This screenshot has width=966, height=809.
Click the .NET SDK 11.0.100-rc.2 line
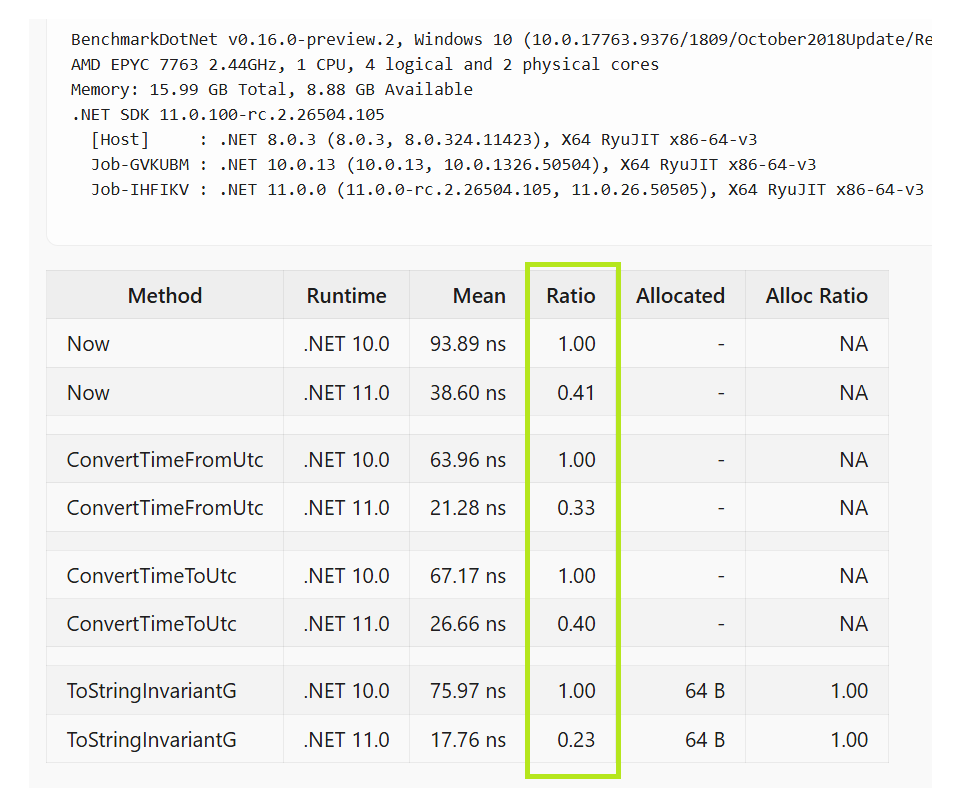pos(228,115)
